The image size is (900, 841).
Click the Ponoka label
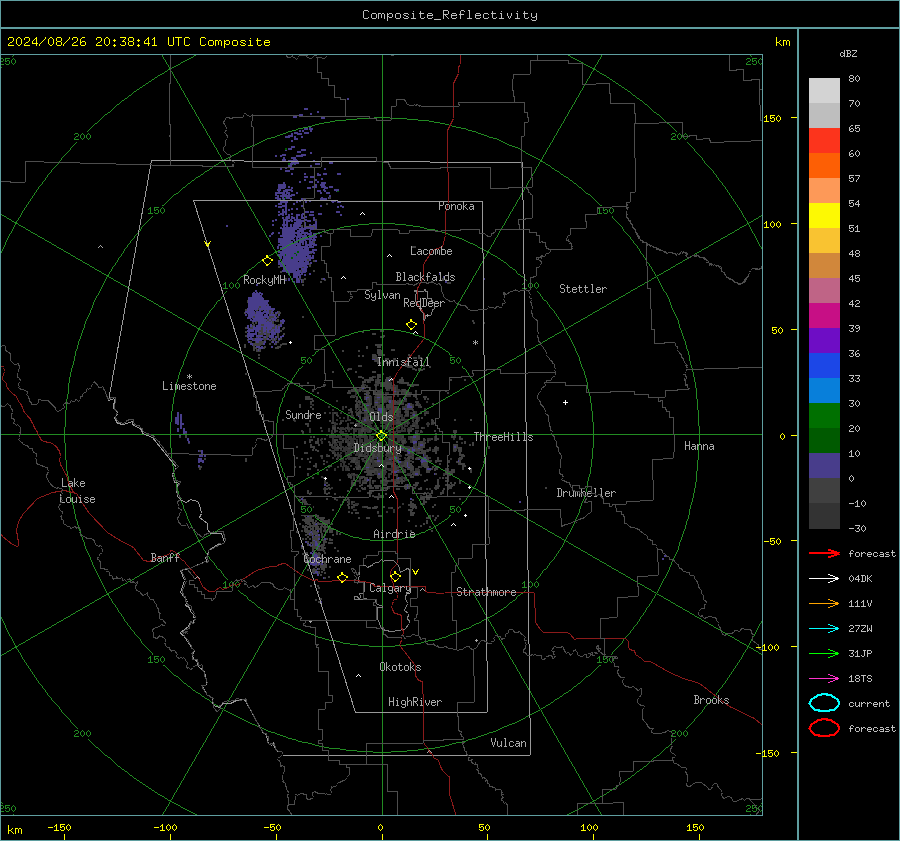coord(456,206)
